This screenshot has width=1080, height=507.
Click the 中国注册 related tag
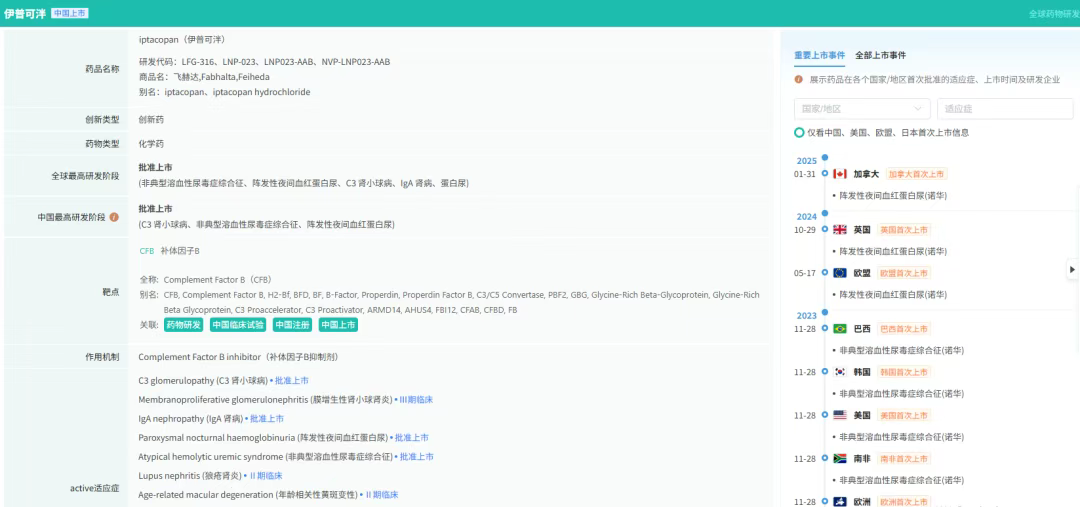[292, 325]
